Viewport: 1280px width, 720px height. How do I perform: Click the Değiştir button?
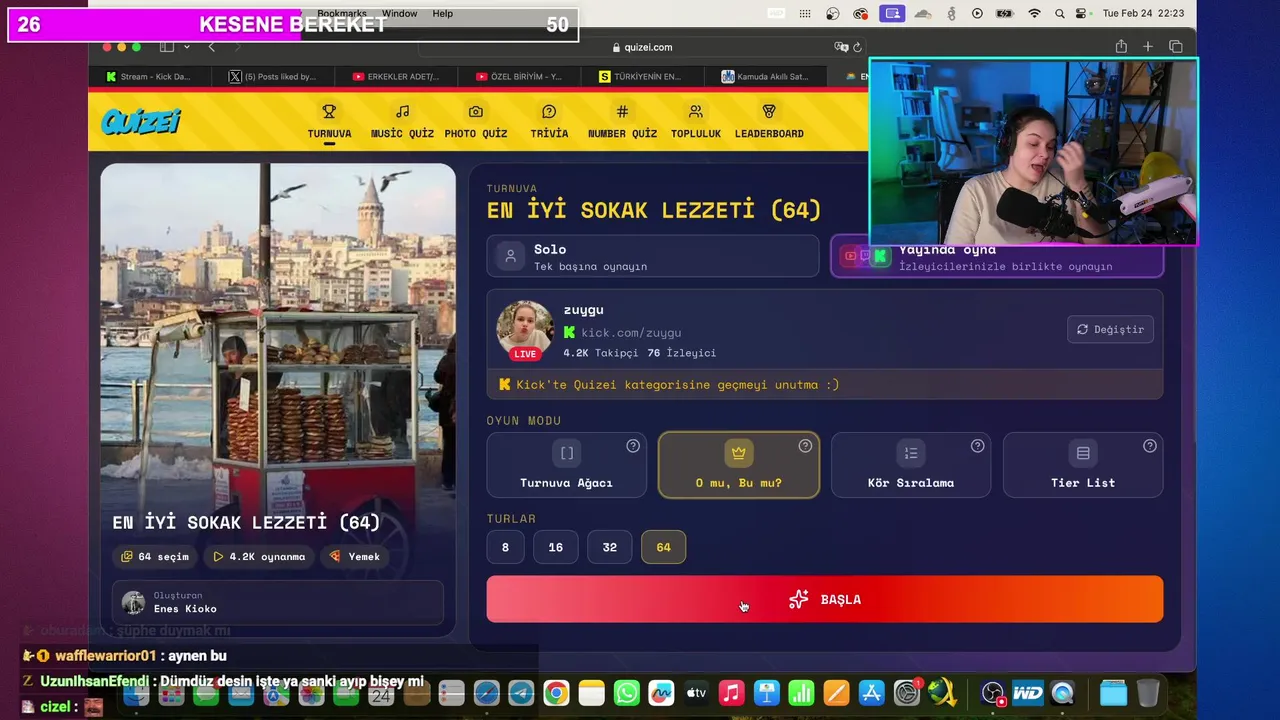tap(1110, 329)
